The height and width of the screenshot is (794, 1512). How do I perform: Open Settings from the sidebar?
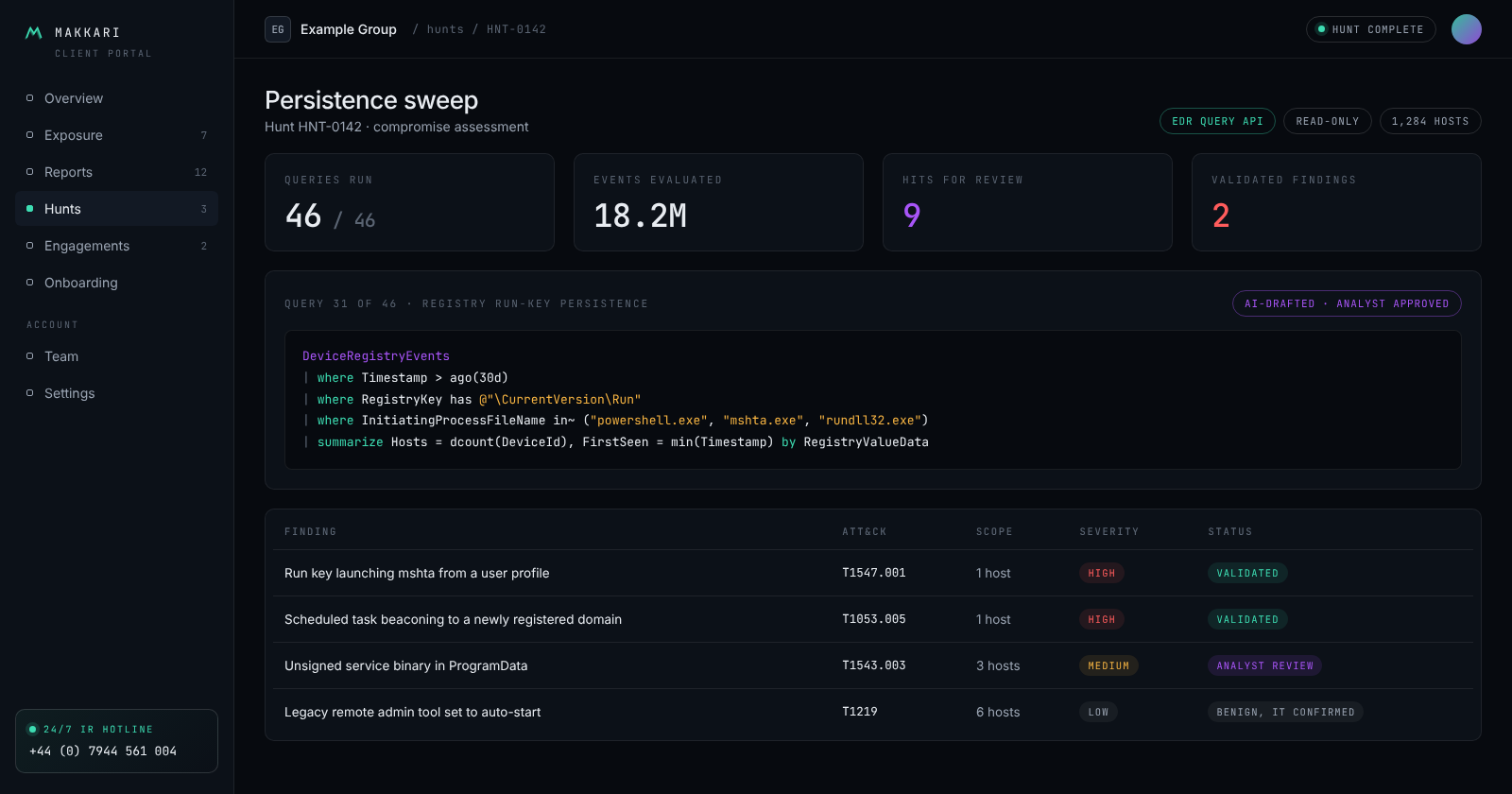point(116,393)
